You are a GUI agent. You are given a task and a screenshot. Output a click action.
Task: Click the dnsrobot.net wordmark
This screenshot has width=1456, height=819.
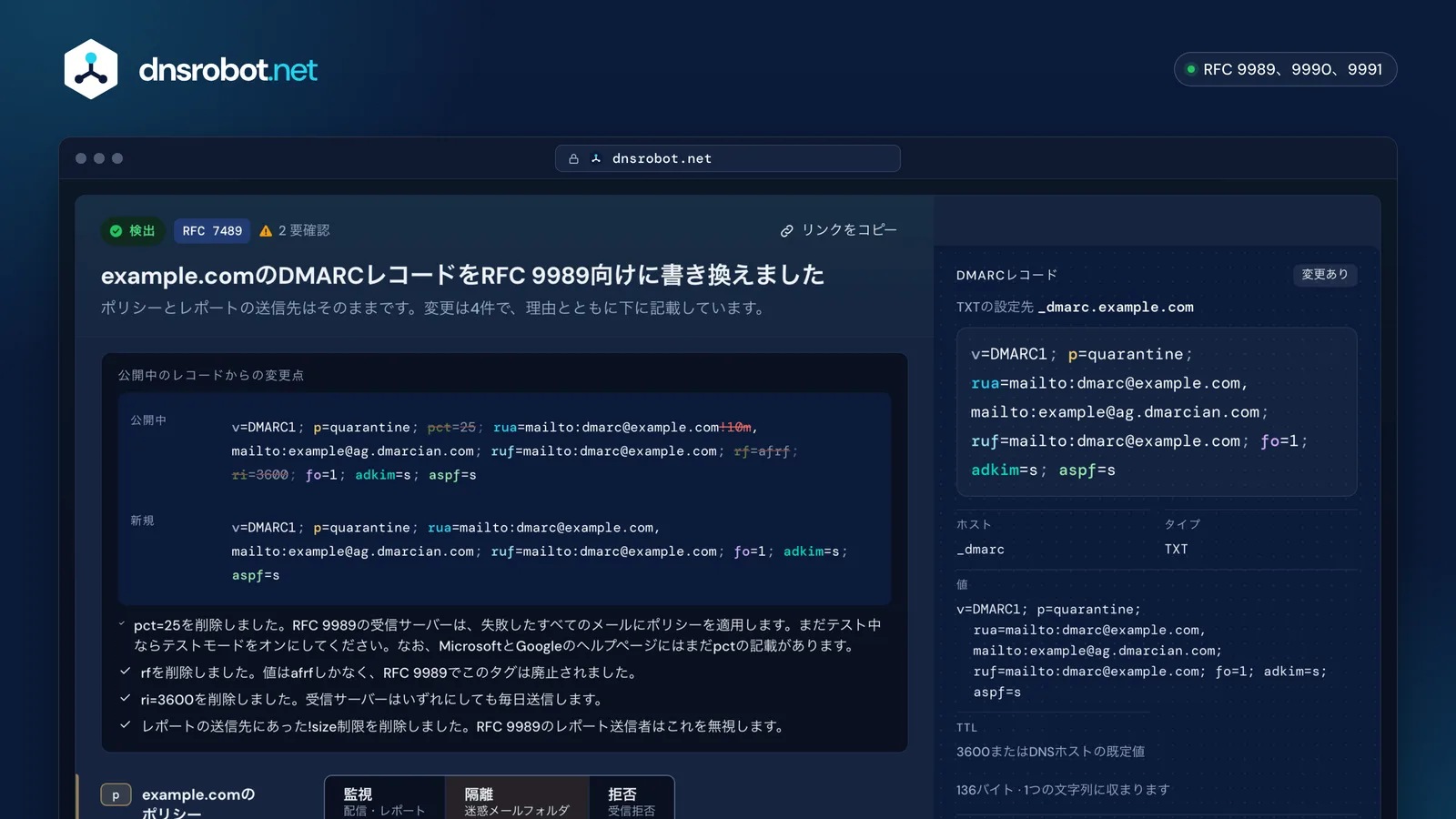click(227, 70)
